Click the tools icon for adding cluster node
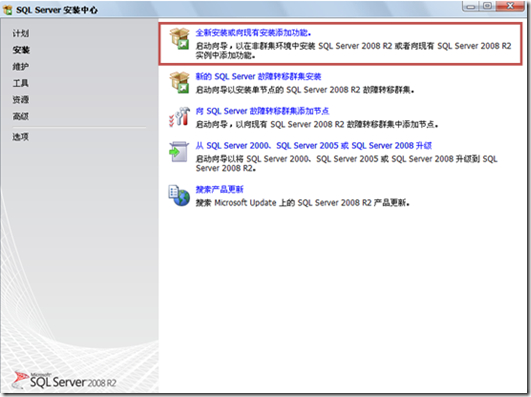Viewport: 531px width, 397px height. click(179, 117)
